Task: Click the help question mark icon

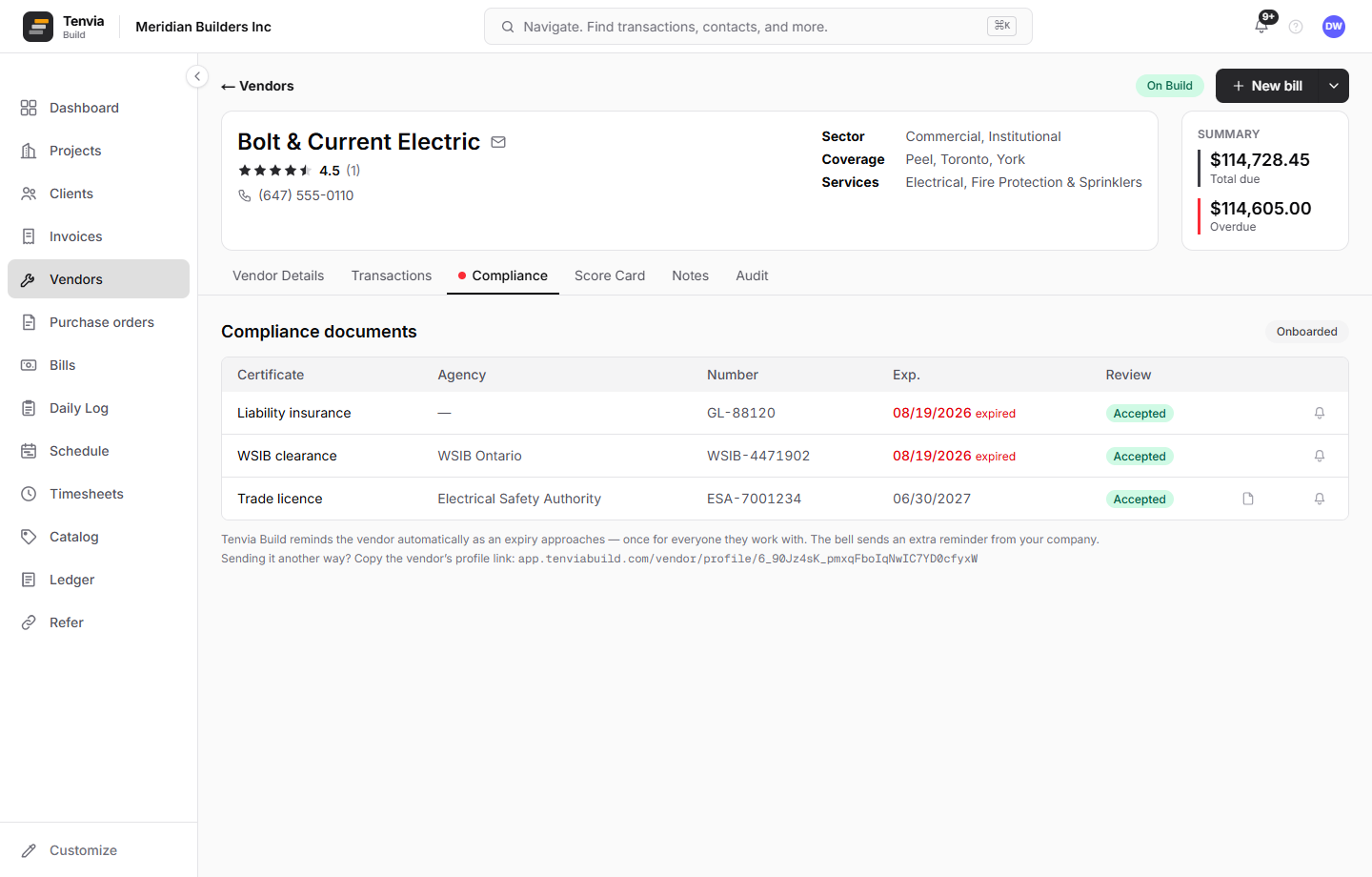Action: [1296, 27]
